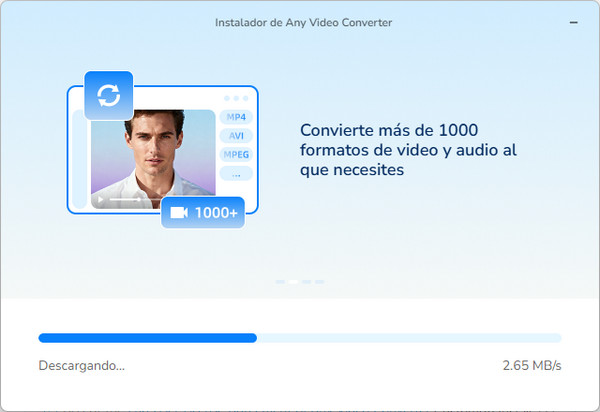This screenshot has height=412, width=600.
Task: Minimize the Any Video Converter installer window
Action: (x=573, y=23)
